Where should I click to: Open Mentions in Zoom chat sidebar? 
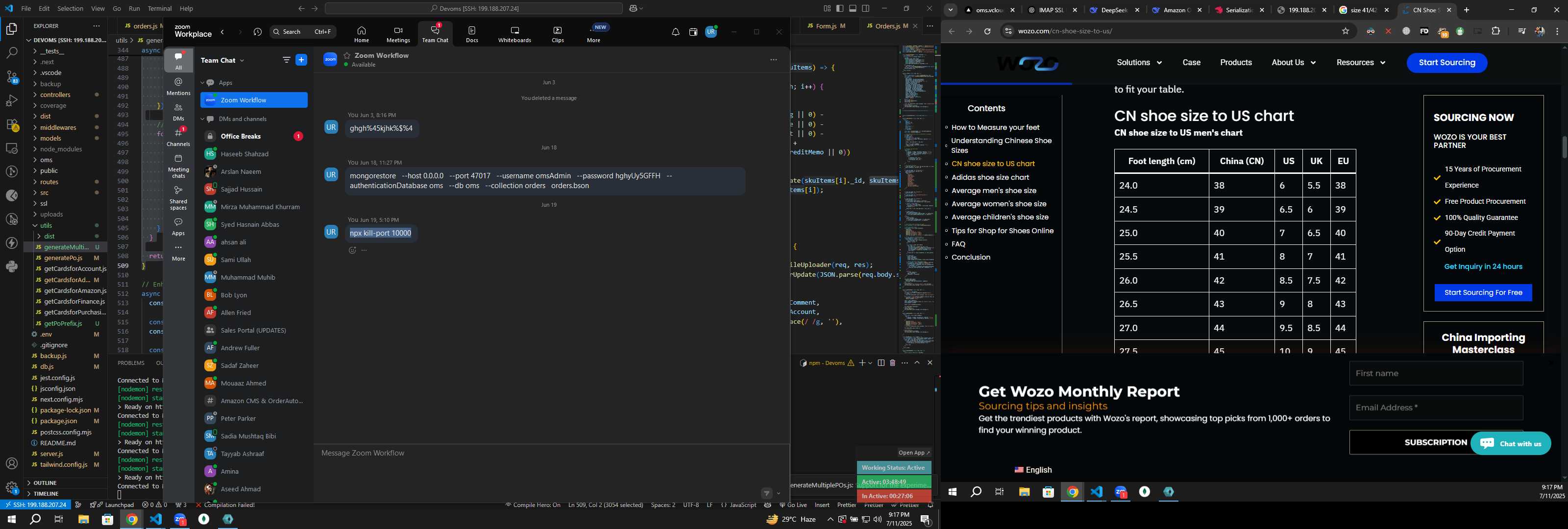click(x=178, y=86)
